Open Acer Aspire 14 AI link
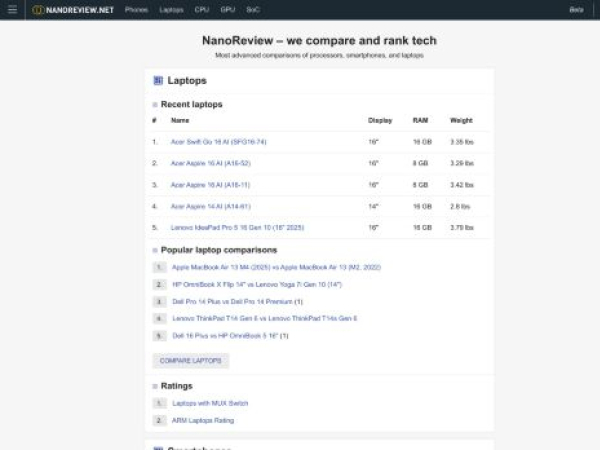 click(210, 206)
